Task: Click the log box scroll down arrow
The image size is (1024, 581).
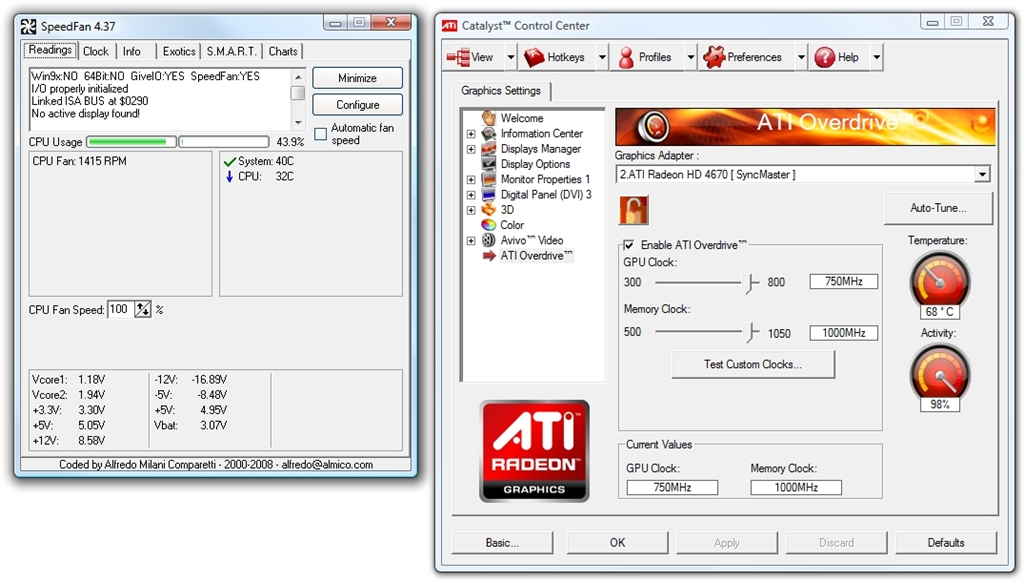Action: point(298,123)
